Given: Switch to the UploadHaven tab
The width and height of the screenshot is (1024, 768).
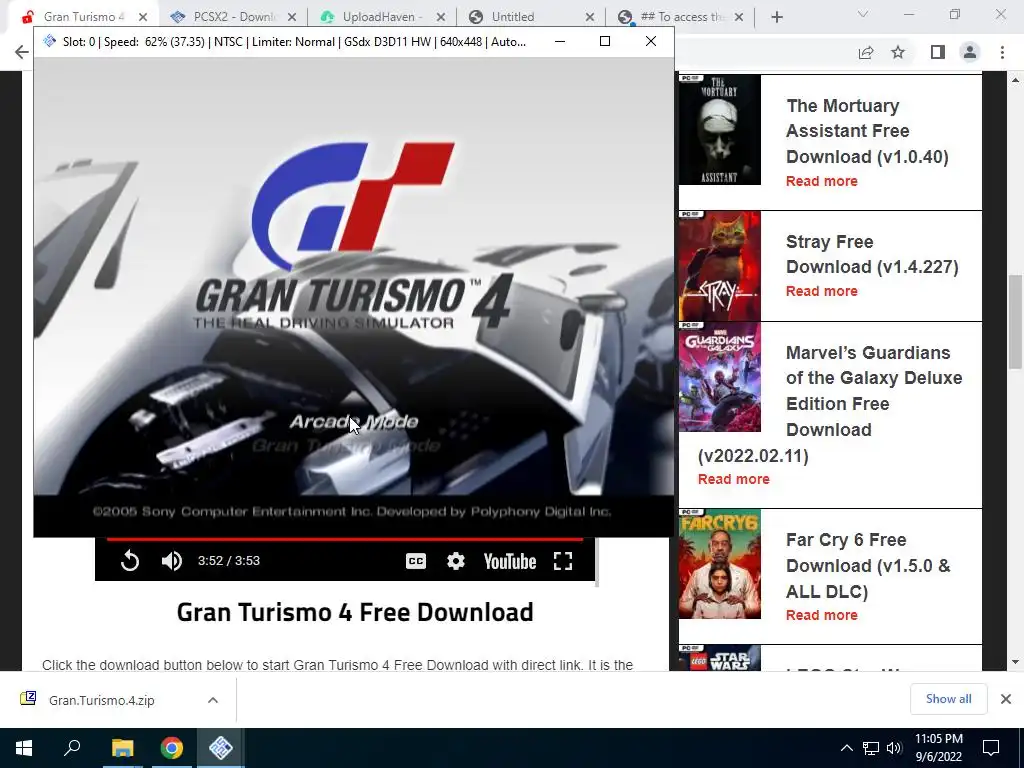Looking at the screenshot, I should 373,17.
